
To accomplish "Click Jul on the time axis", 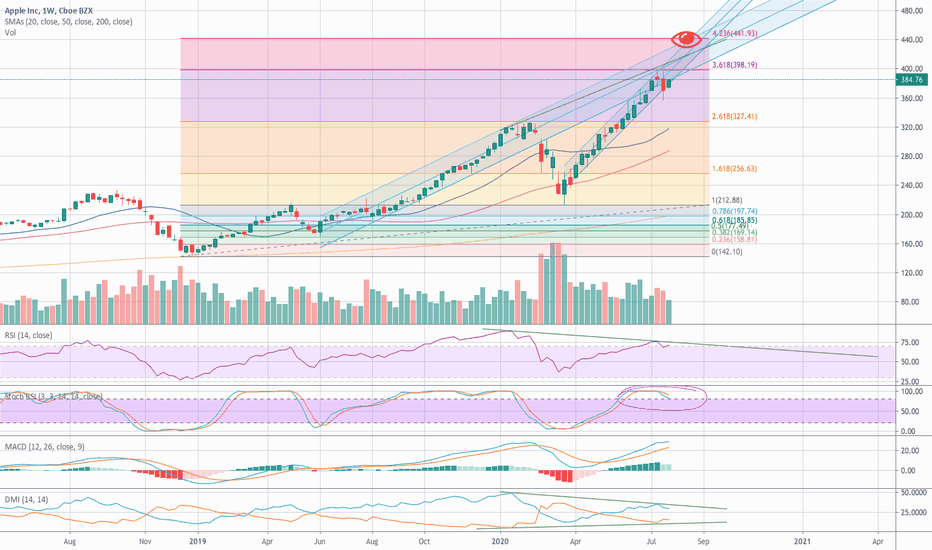I will click(x=651, y=542).
